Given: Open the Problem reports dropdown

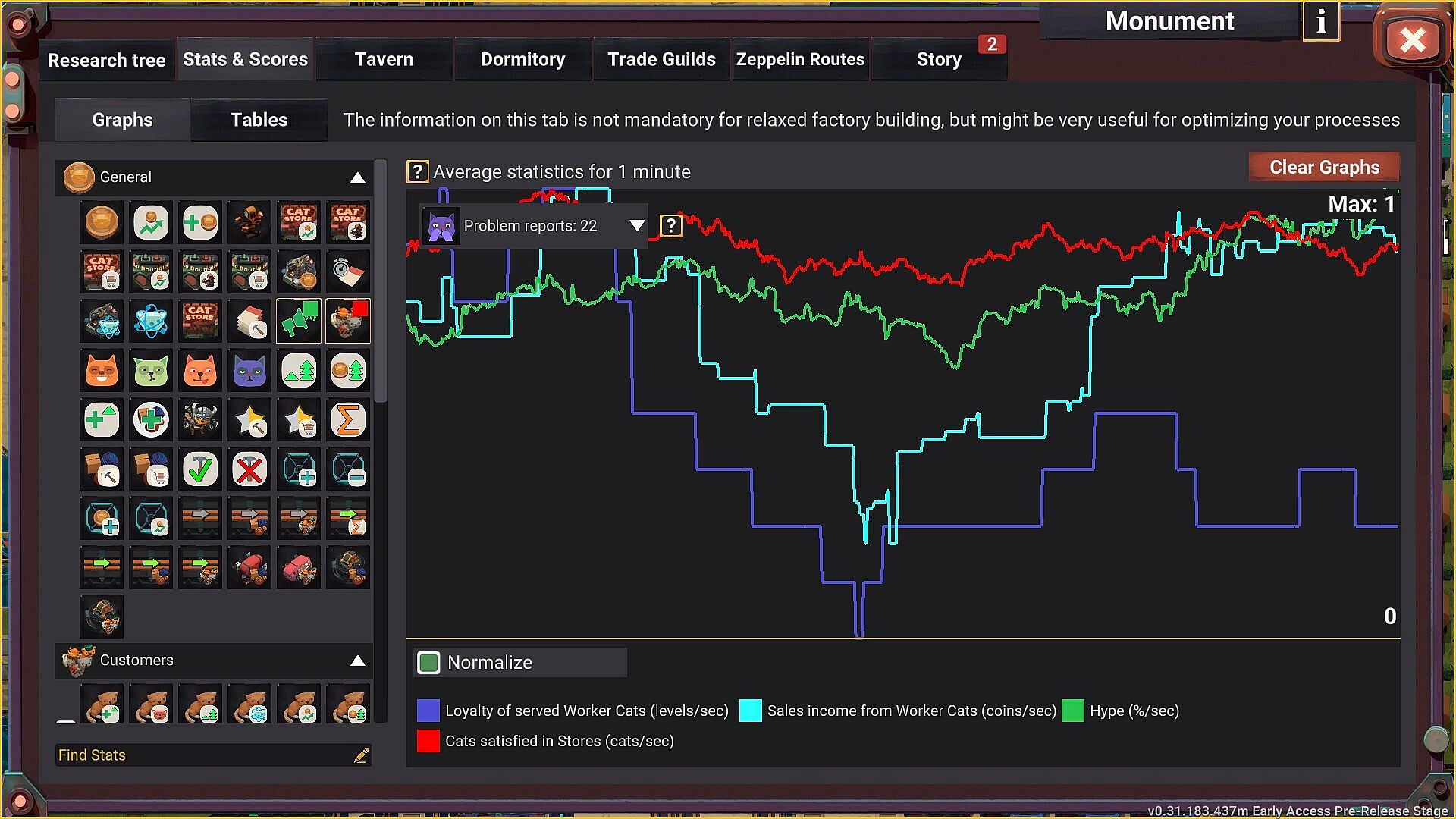Looking at the screenshot, I should click(x=636, y=226).
